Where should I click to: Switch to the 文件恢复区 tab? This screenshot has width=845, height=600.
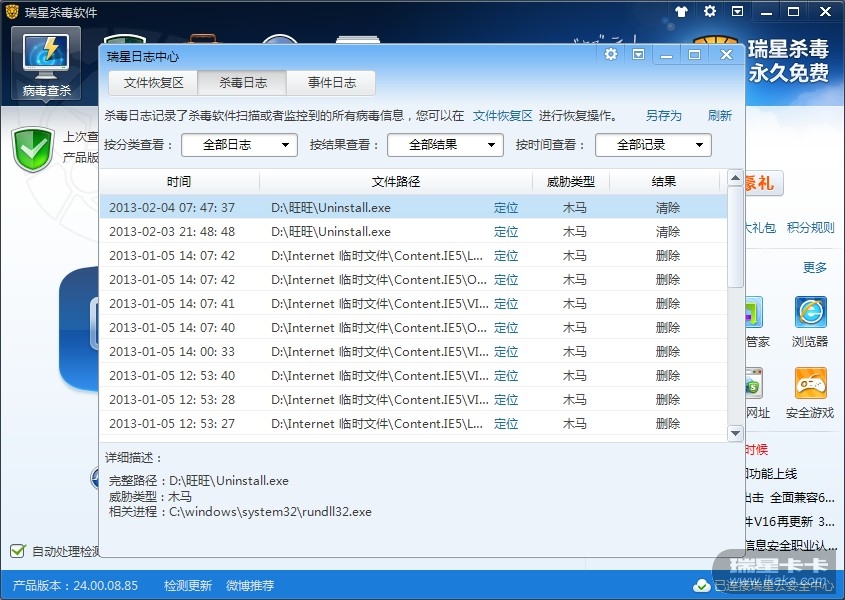pos(153,82)
